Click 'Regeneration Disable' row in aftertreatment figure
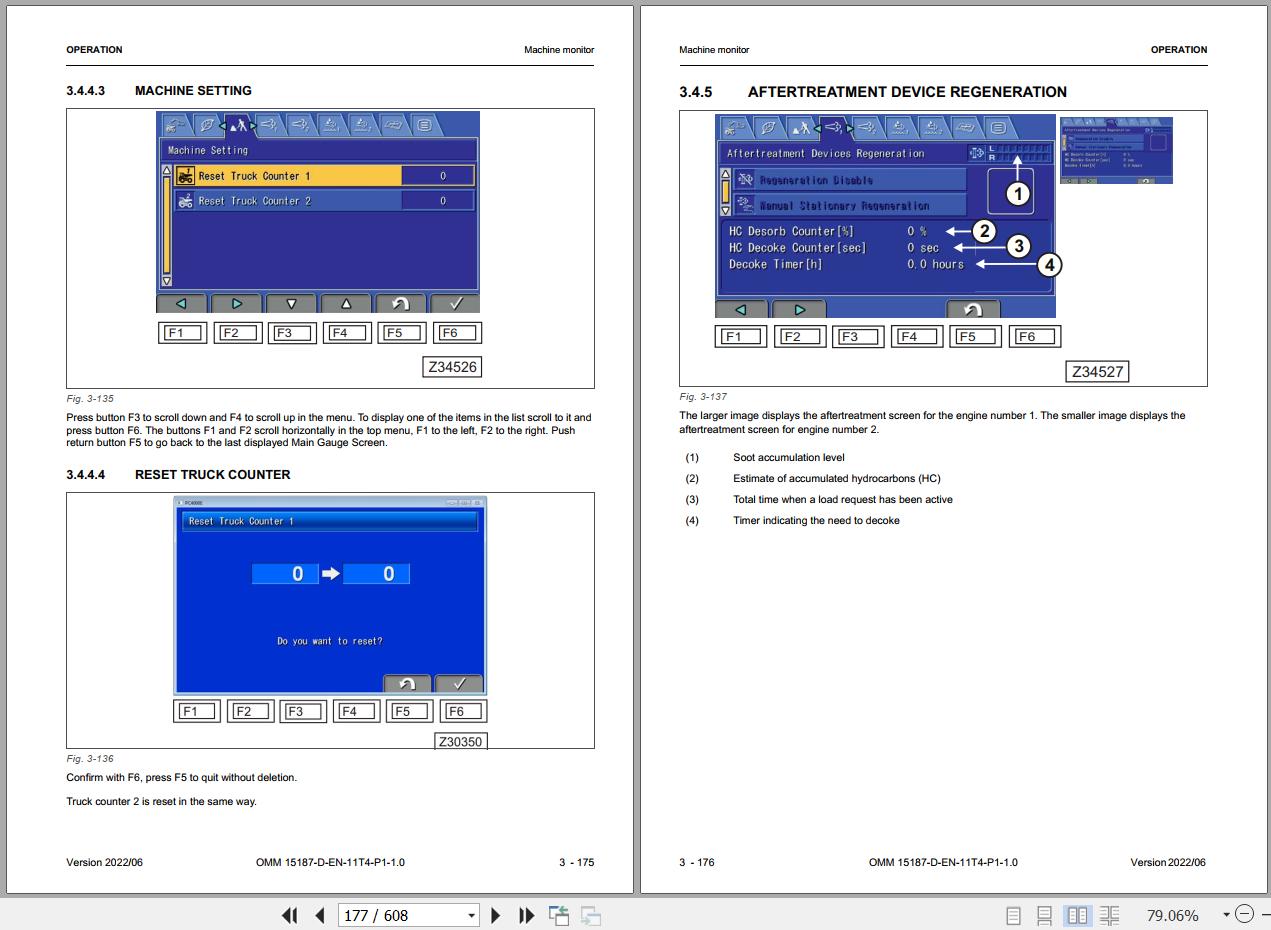This screenshot has width=1271, height=930. pos(850,180)
